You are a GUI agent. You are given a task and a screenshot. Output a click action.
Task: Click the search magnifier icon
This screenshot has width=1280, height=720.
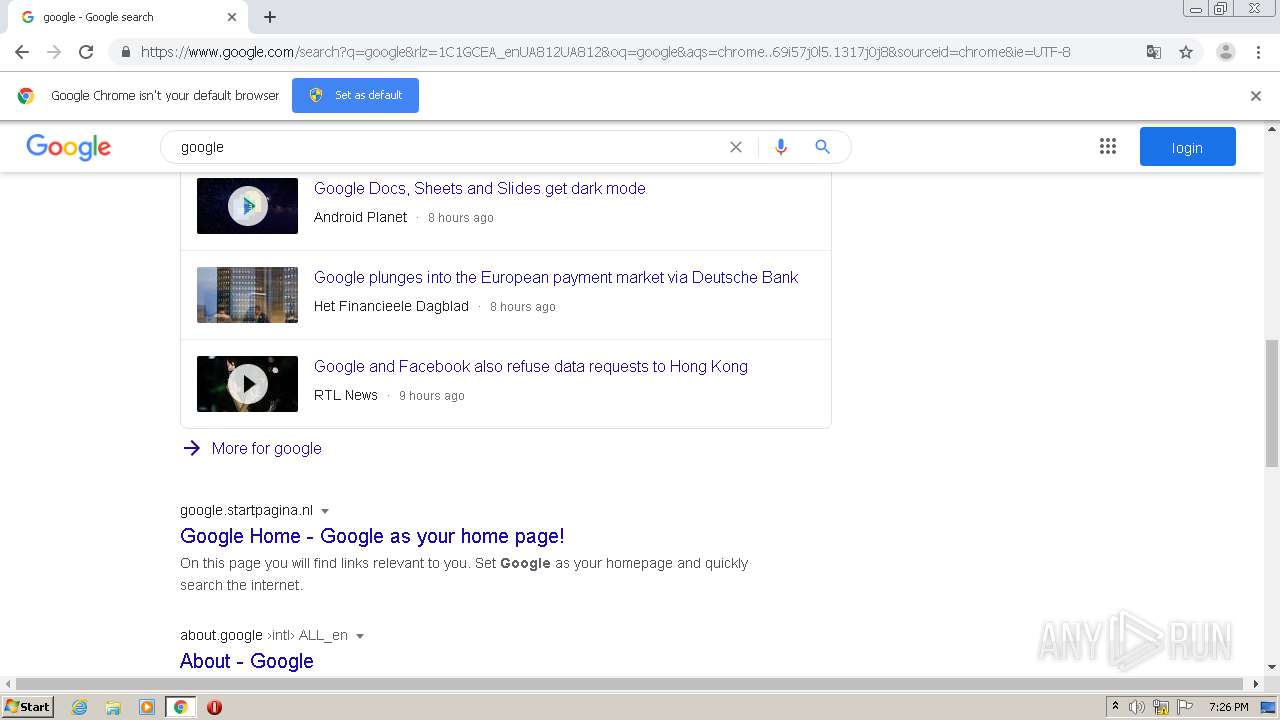pos(822,147)
